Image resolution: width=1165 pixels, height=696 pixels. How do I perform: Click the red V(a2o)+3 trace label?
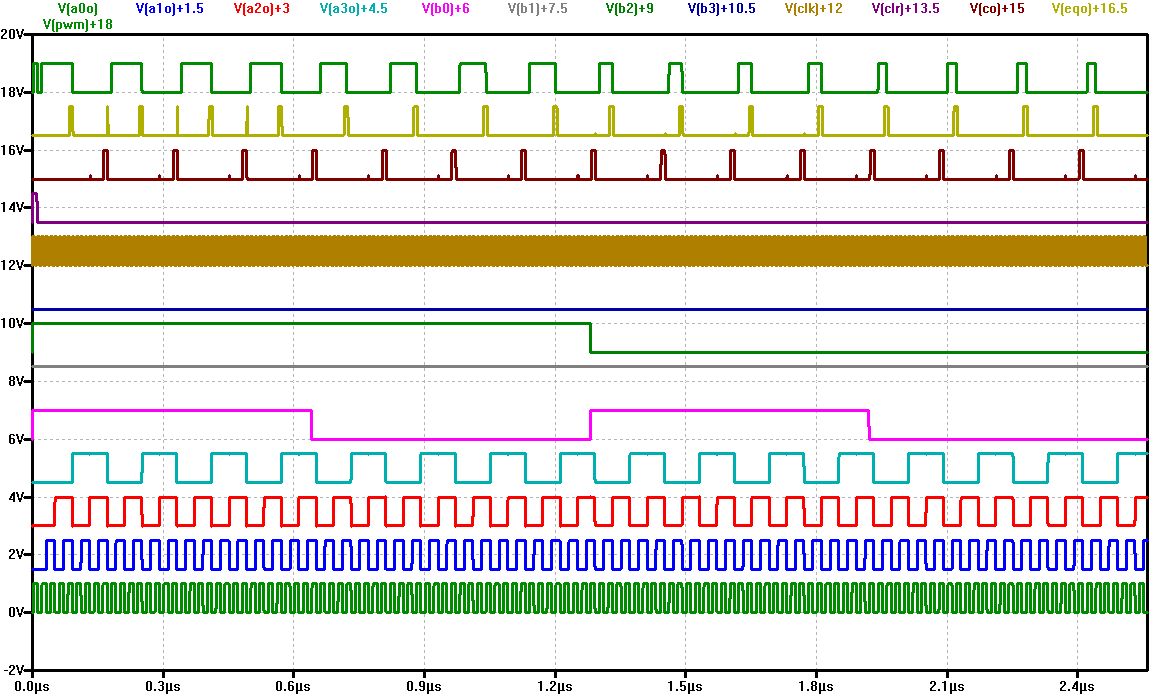coord(262,9)
